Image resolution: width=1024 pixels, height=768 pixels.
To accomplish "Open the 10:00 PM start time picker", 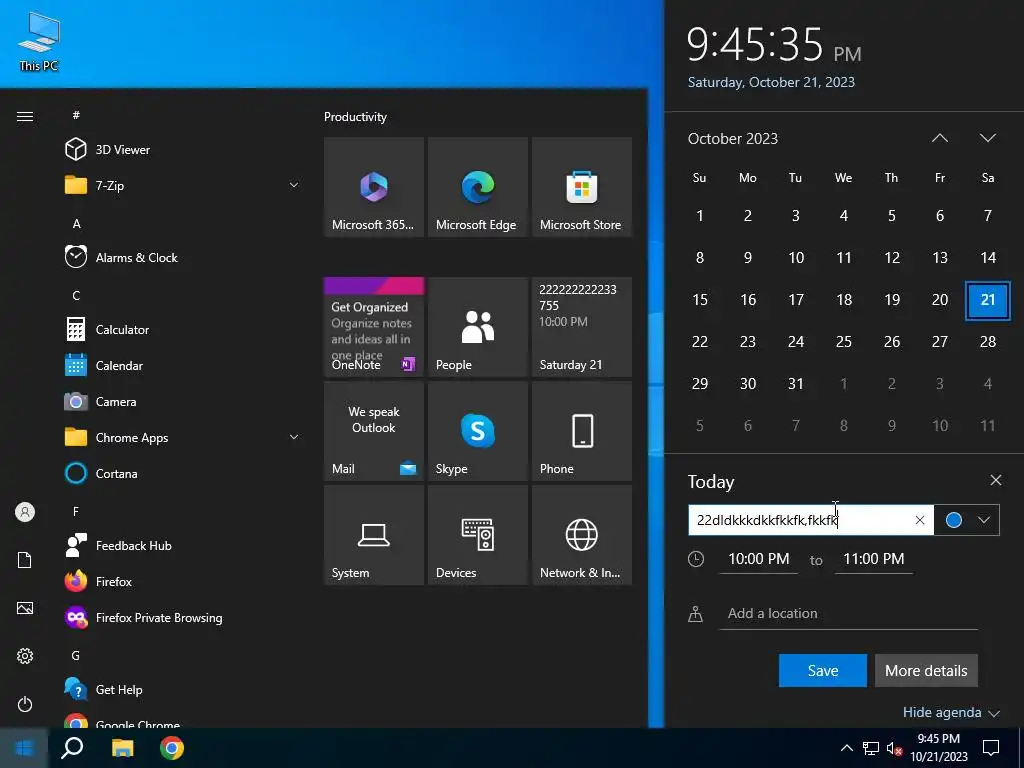I will (x=759, y=559).
